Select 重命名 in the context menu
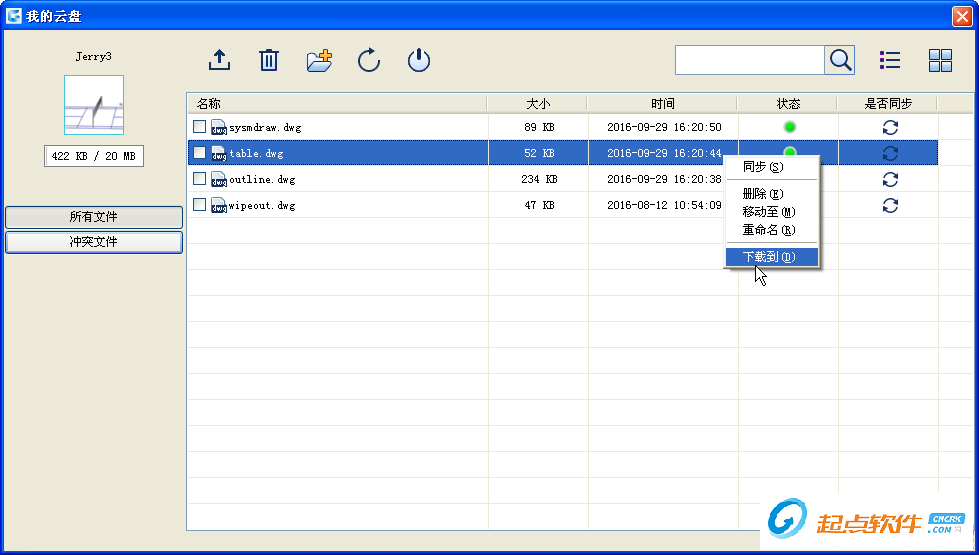The height and width of the screenshot is (555, 979). 768,230
